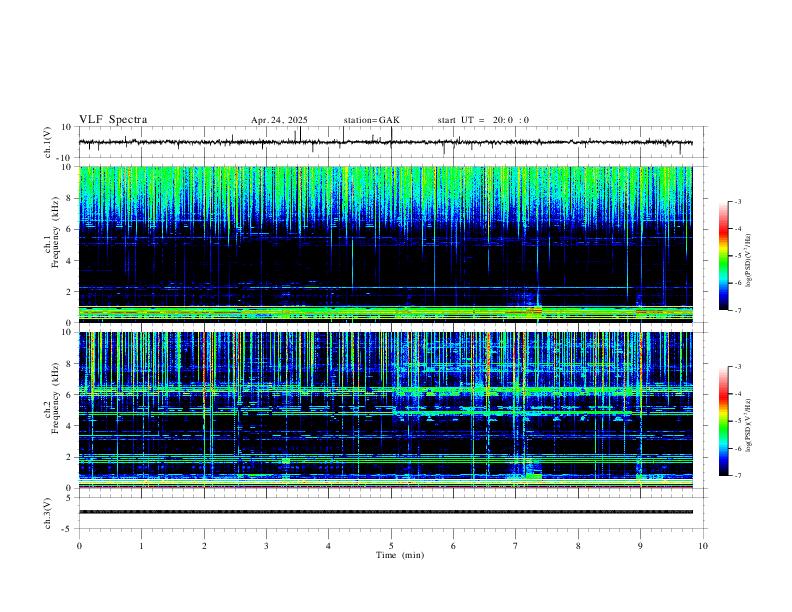
Task: Select the log(PSD) label beside ch.2 colorbar
Action: [x=749, y=426]
